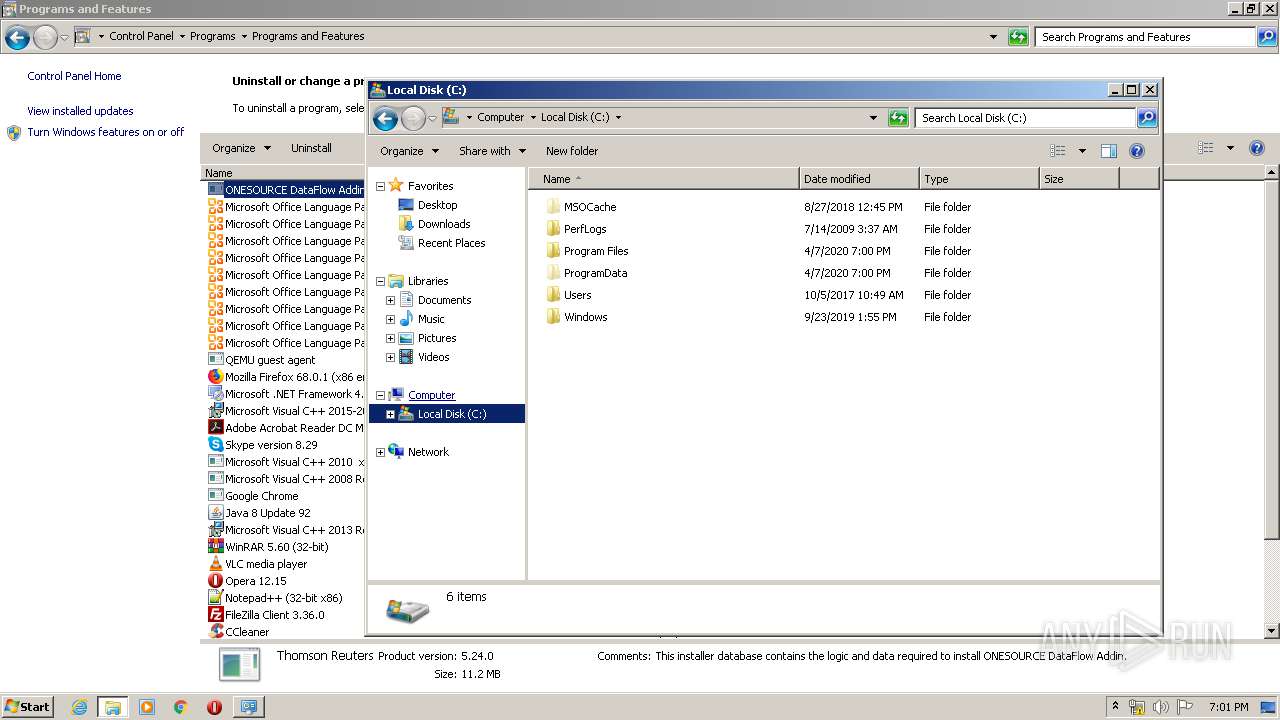Open the Share with dropdown menu
The image size is (1280, 720).
[492, 151]
